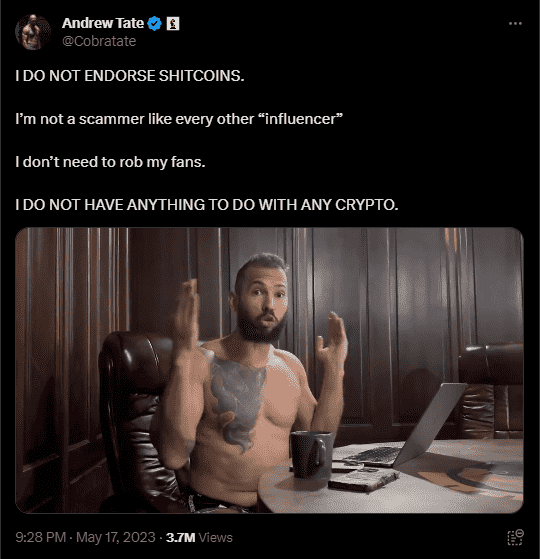
Task: Open the circular profile avatar
Action: coord(33,32)
